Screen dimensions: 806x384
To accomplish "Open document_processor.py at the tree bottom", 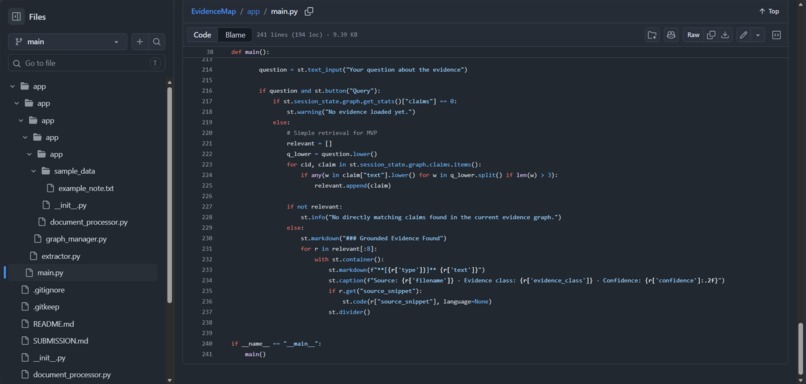I will click(72, 375).
